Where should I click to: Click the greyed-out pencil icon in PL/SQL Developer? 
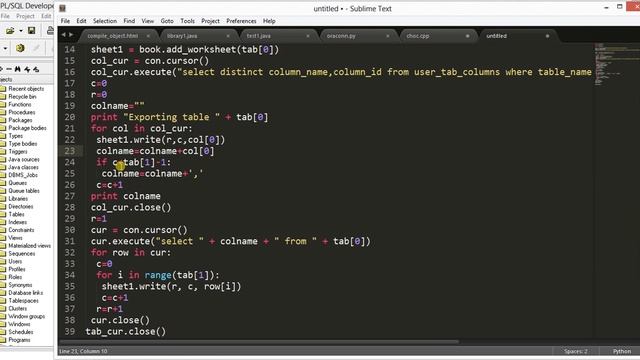tap(36, 48)
